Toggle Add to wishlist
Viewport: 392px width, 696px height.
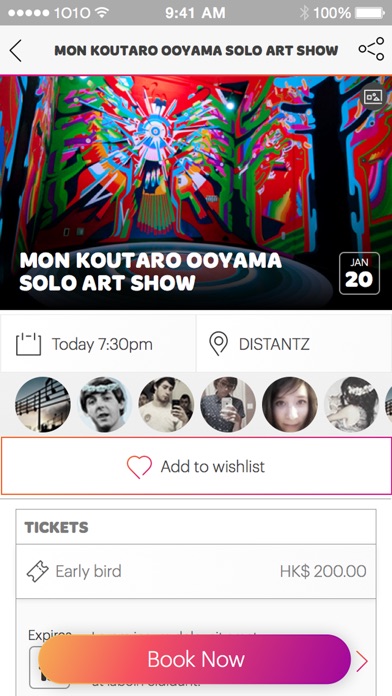(196, 466)
